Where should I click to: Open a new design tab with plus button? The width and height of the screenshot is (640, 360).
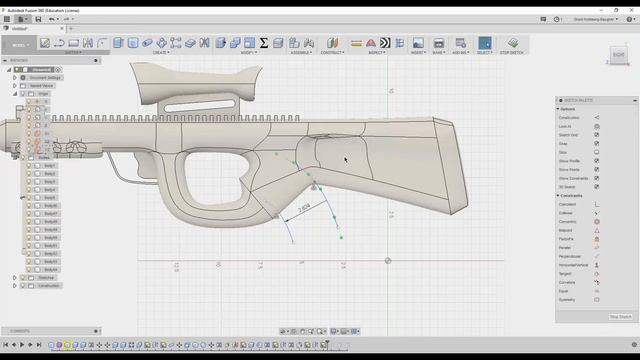71,29
